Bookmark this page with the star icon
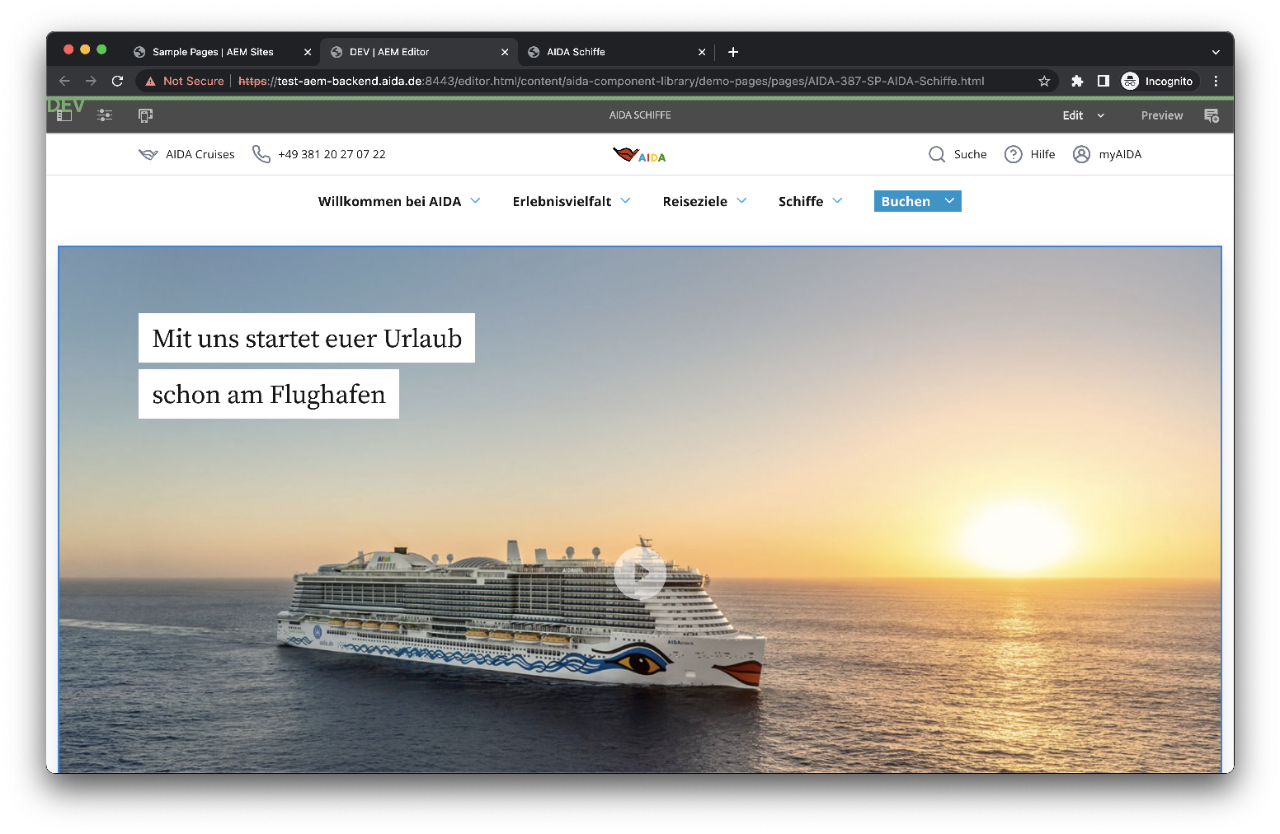The image size is (1280, 834). [x=1044, y=81]
